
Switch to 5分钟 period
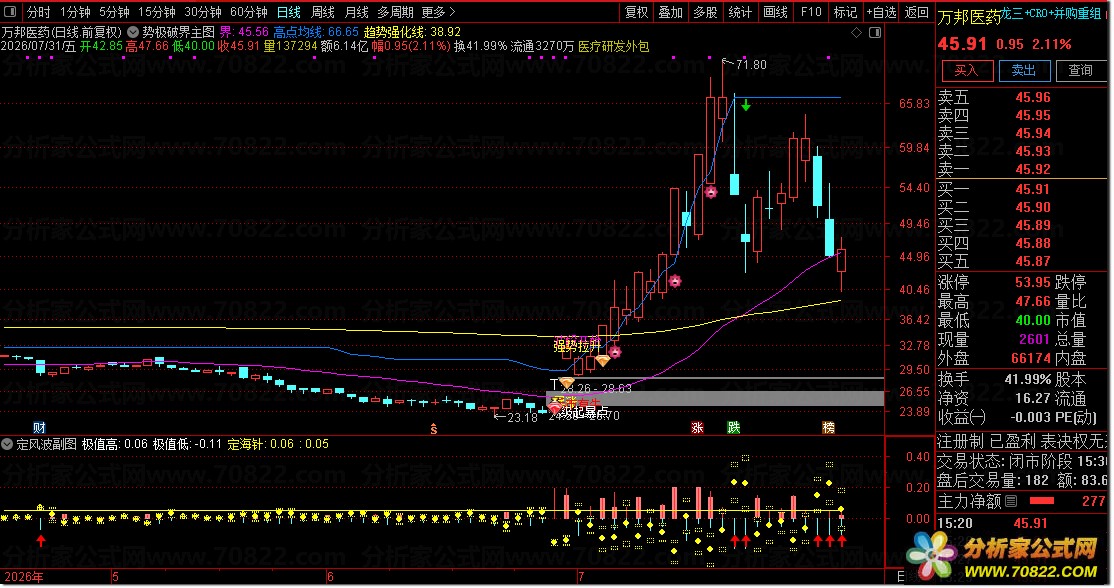coord(114,12)
